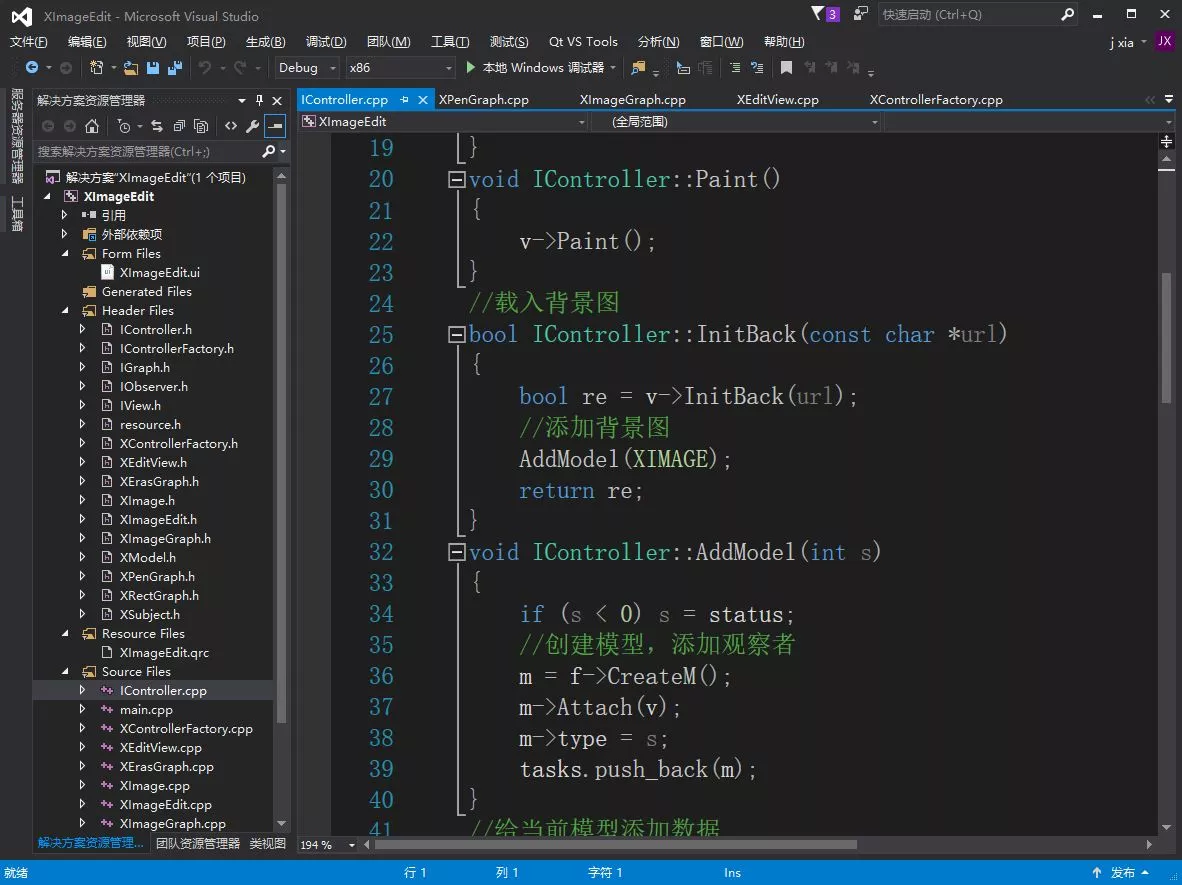
Task: Open Solution Explorer Properties wrench icon
Action: [x=251, y=126]
